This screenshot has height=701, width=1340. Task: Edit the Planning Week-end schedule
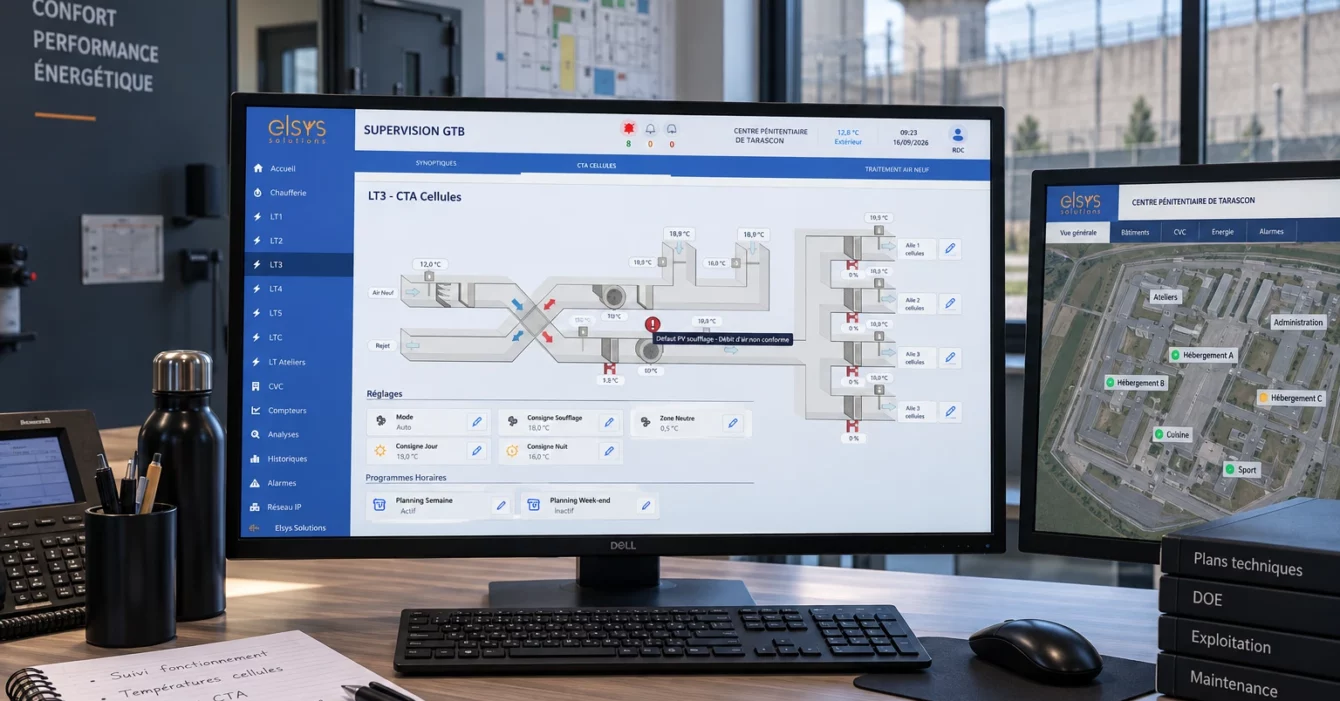click(646, 505)
